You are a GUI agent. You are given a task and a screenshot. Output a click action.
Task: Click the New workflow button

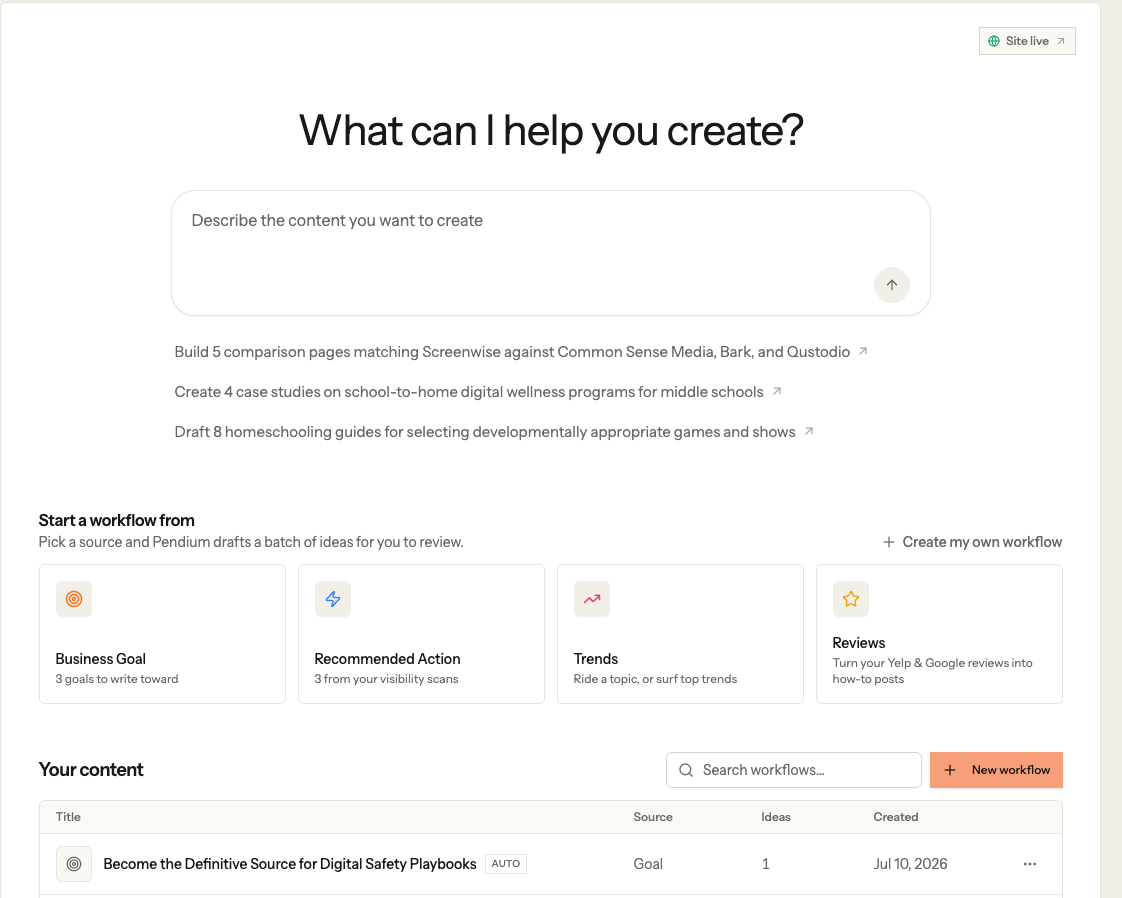click(996, 770)
